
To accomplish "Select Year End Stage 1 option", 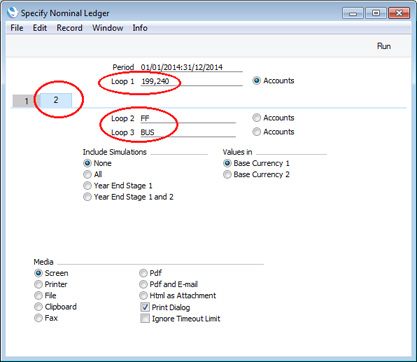I will pos(87,186).
